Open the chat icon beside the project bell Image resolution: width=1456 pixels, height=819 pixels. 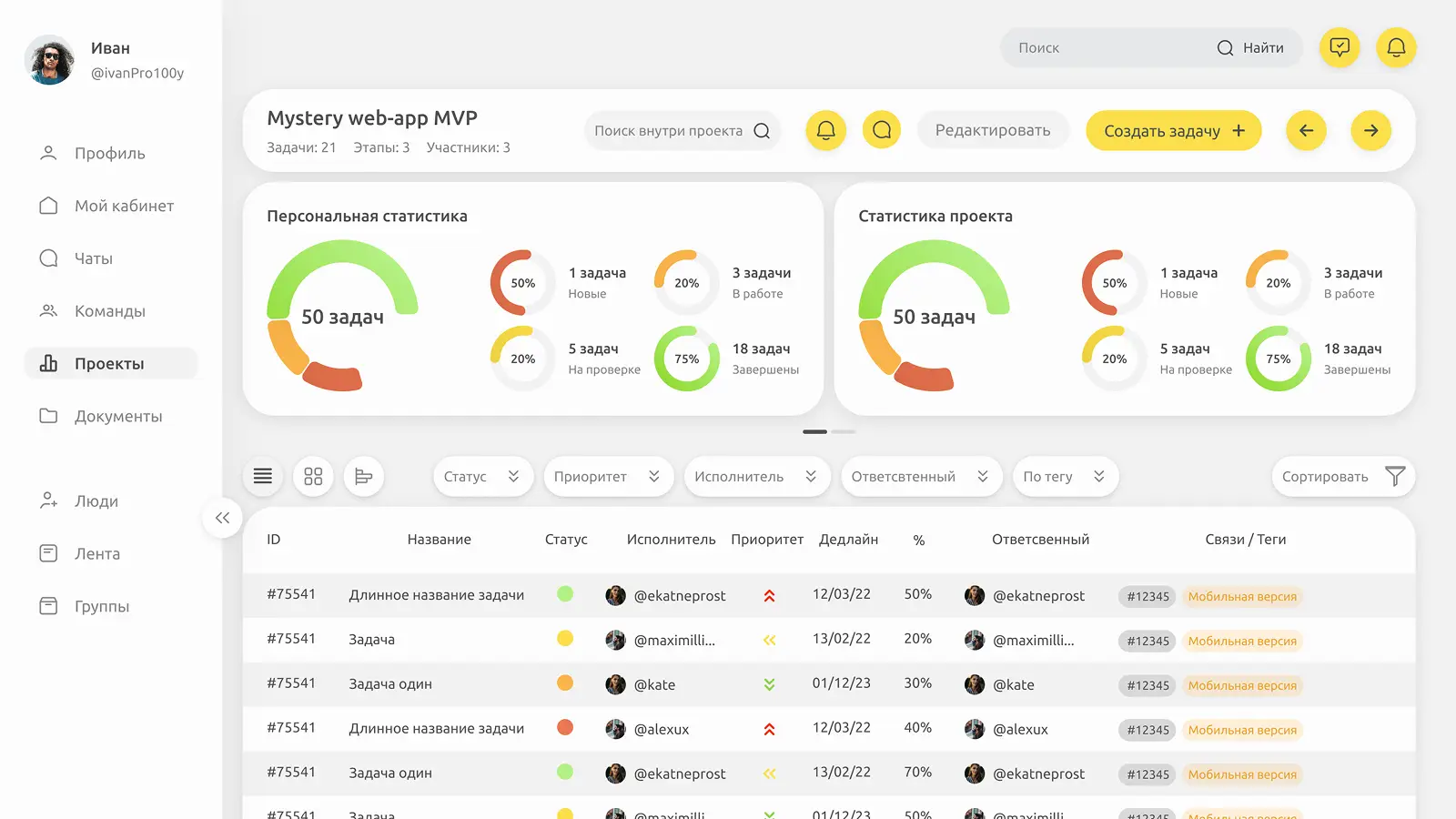point(881,130)
